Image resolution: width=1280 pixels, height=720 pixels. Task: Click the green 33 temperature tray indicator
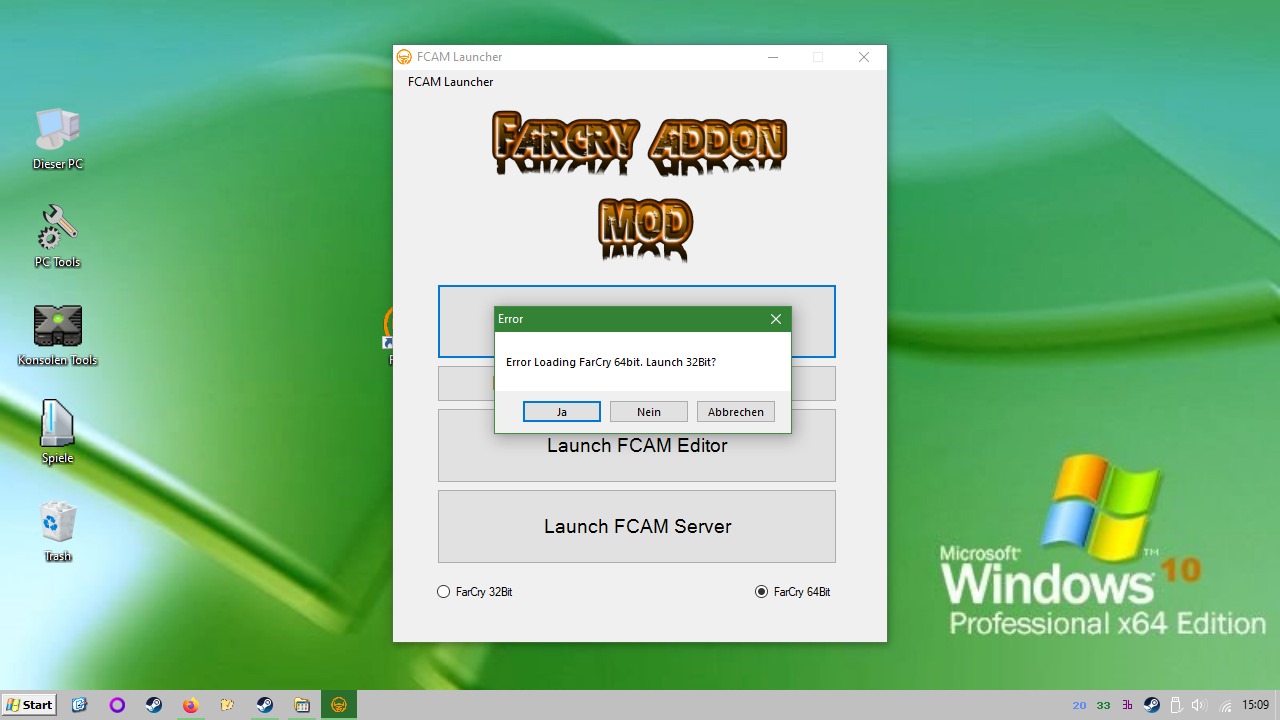(x=1103, y=705)
